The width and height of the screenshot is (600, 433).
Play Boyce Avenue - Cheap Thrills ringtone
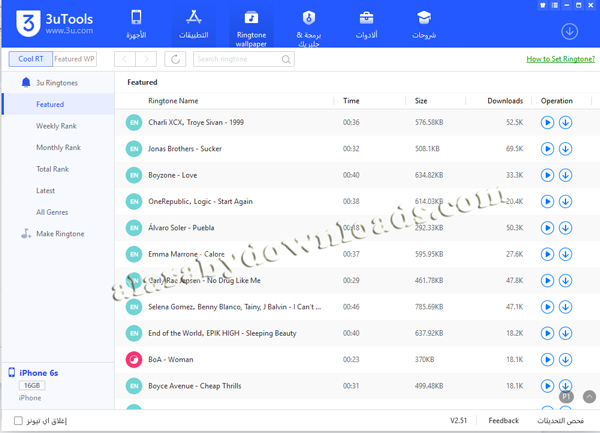pyautogui.click(x=547, y=386)
